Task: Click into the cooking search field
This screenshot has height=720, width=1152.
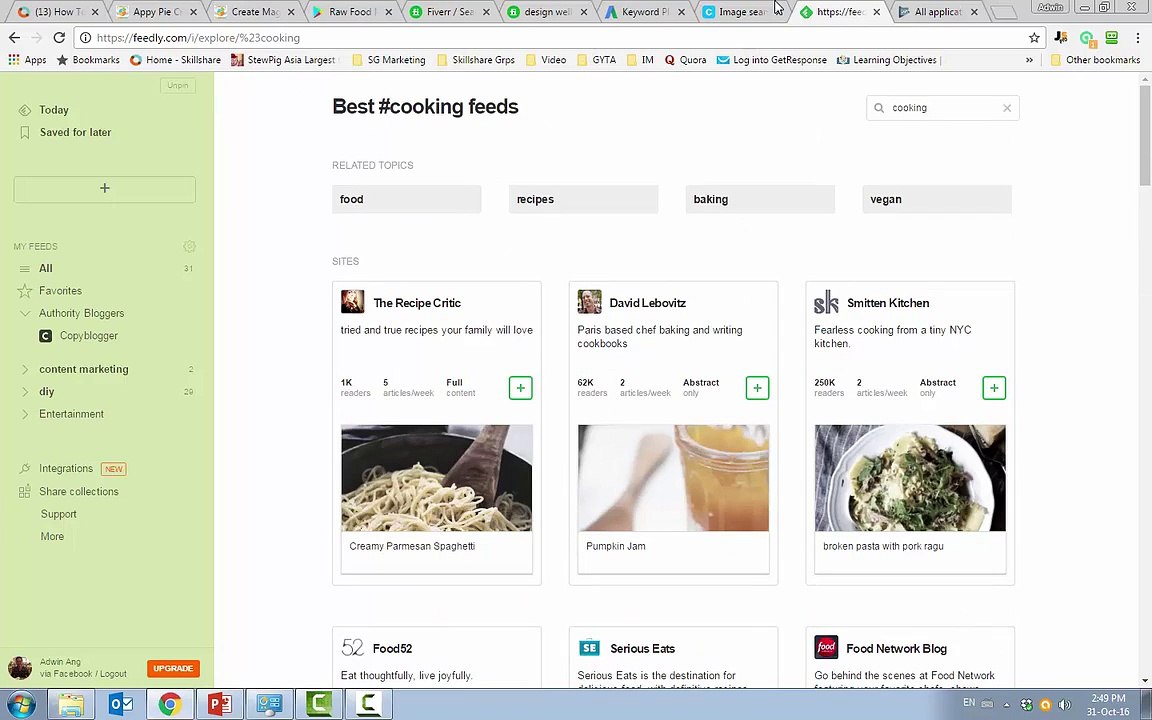Action: 943,108
